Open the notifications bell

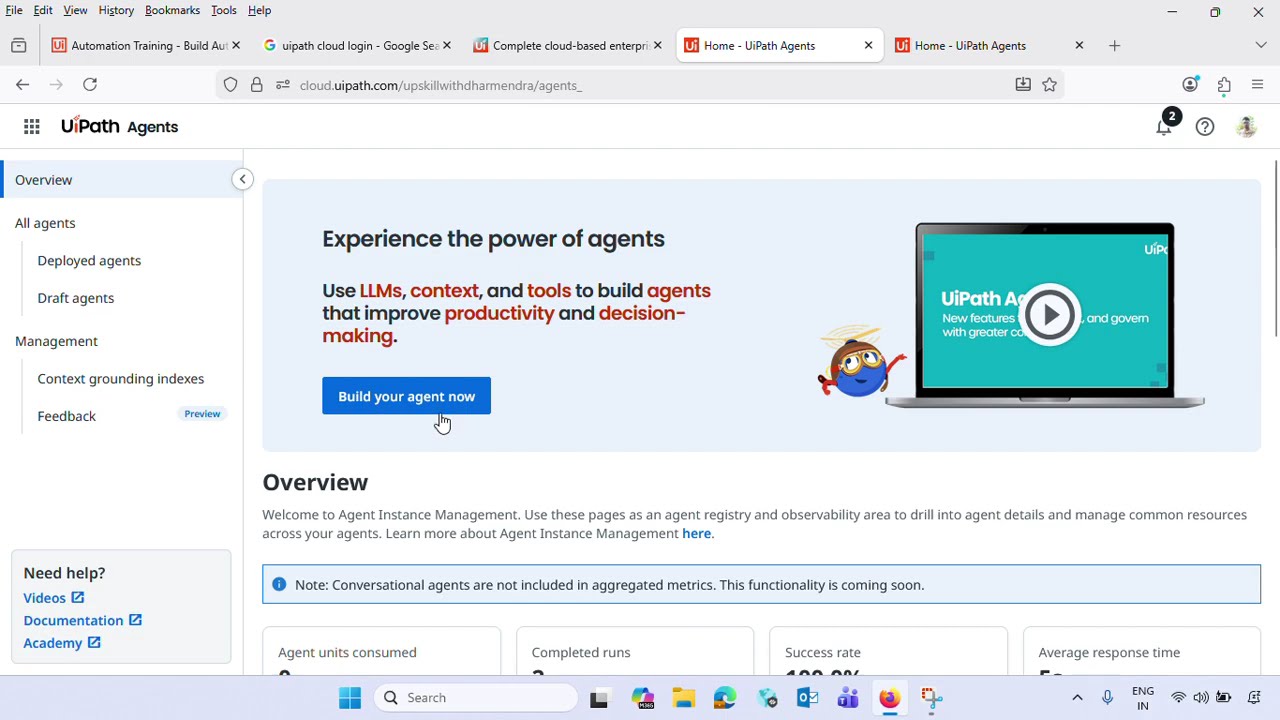click(x=1164, y=127)
